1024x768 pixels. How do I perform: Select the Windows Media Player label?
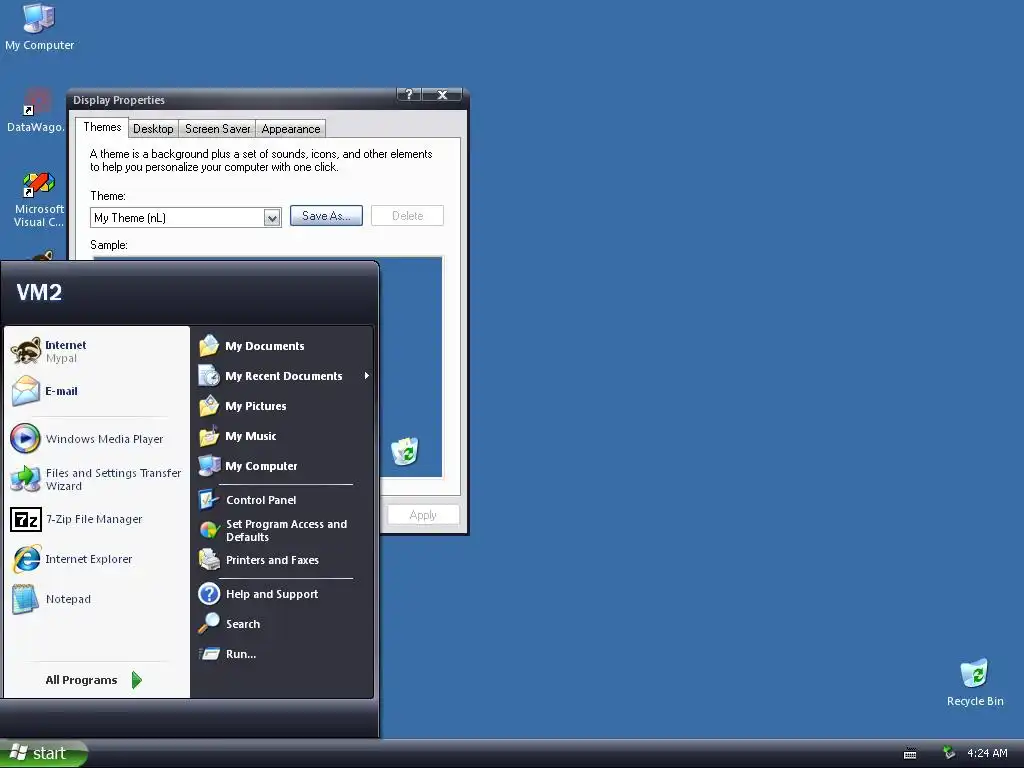104,439
